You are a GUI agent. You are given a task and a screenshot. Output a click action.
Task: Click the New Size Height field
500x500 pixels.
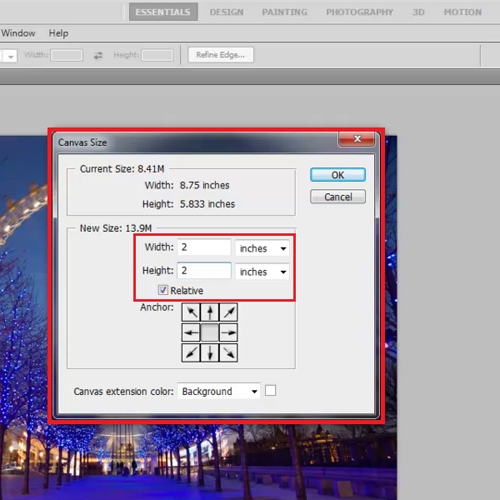(204, 271)
